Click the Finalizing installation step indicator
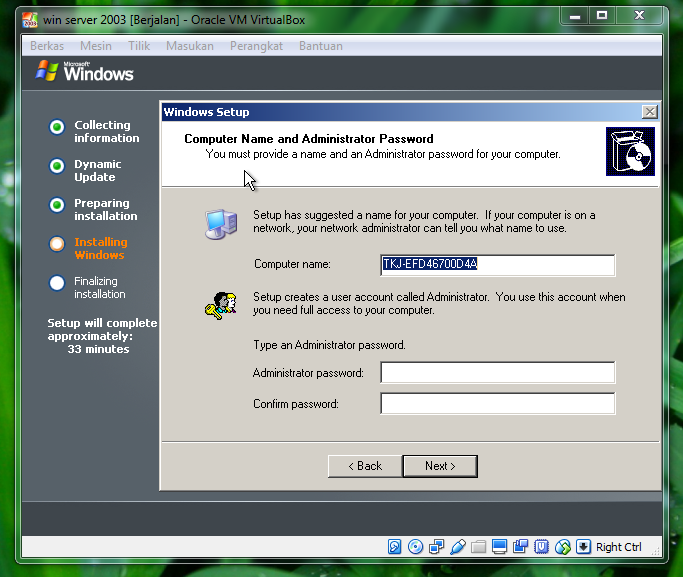Viewport: 683px width, 577px height. click(57, 283)
